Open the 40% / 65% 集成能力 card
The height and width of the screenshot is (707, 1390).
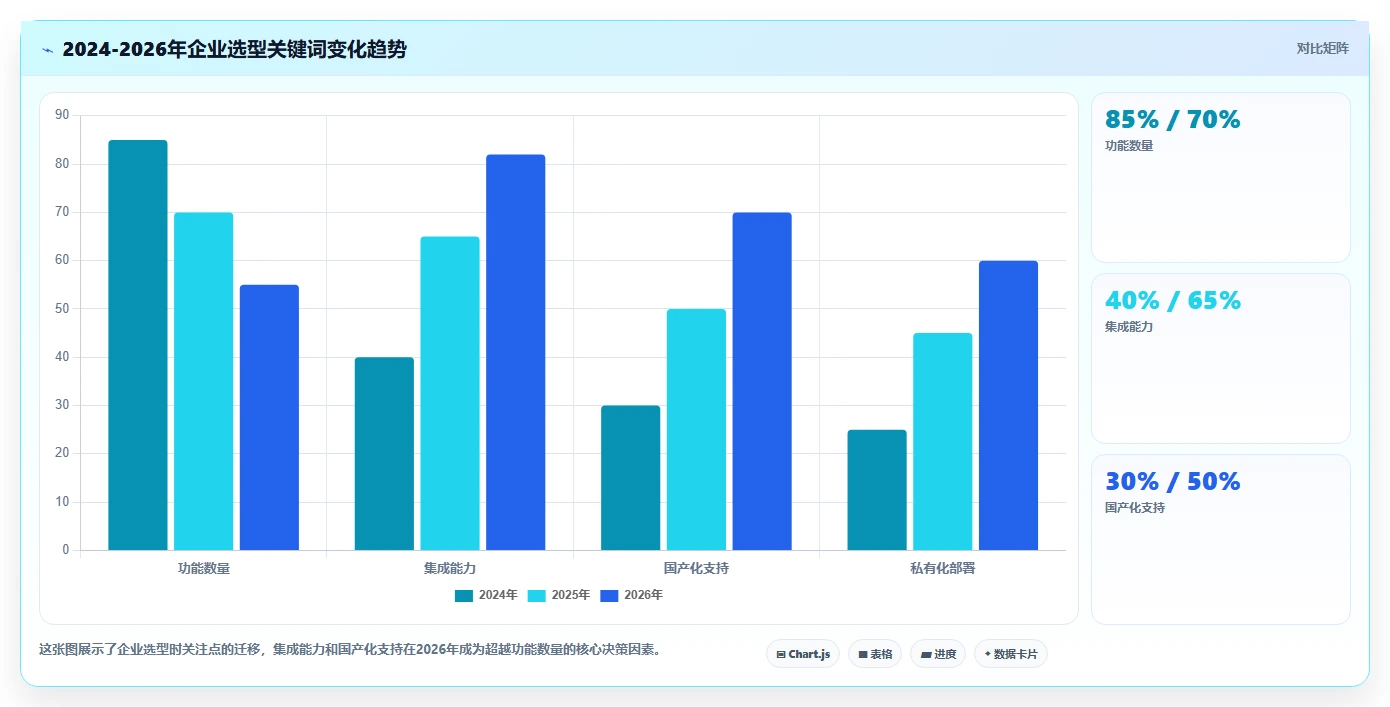tap(1221, 359)
